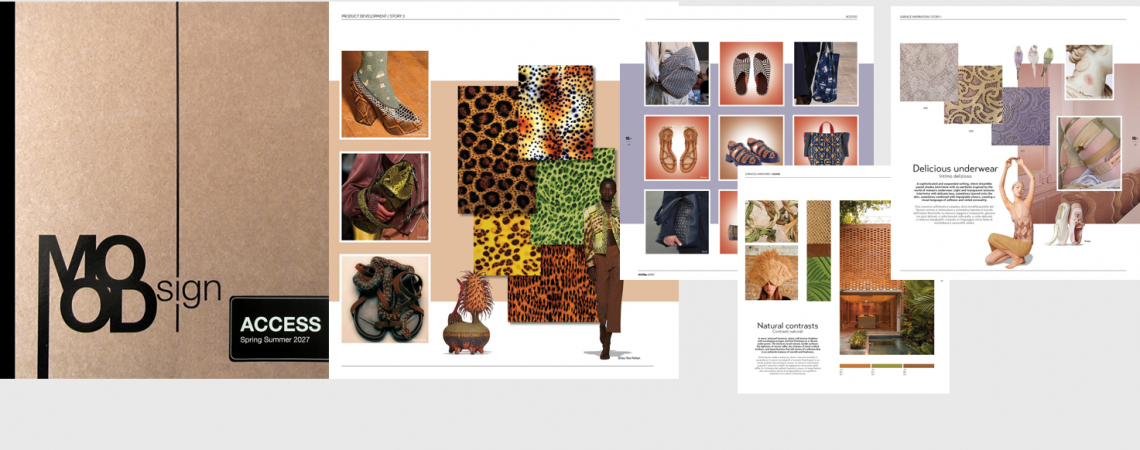Click the three parakeets image

pyautogui.click(x=1035, y=57)
